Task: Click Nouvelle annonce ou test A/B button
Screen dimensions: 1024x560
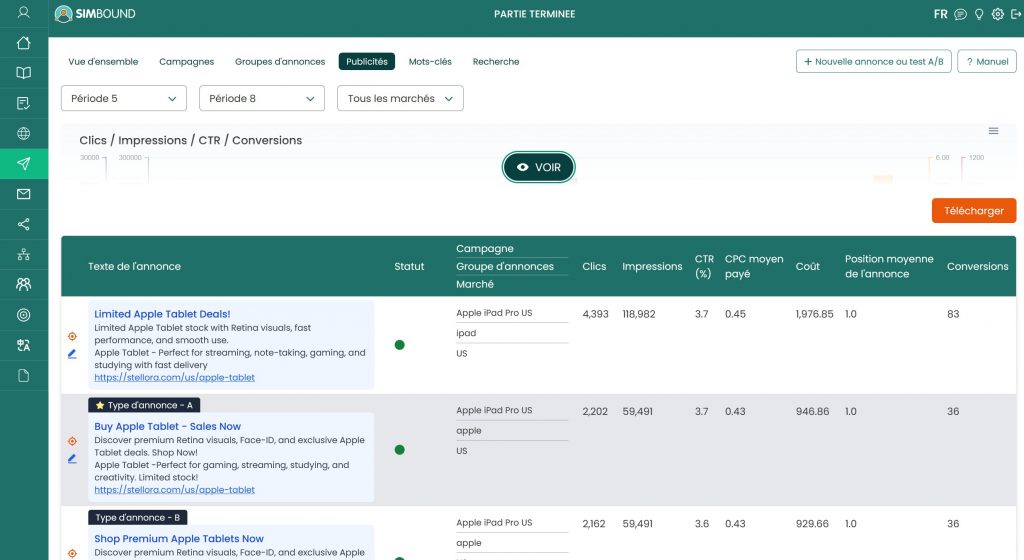Action: 874,61
